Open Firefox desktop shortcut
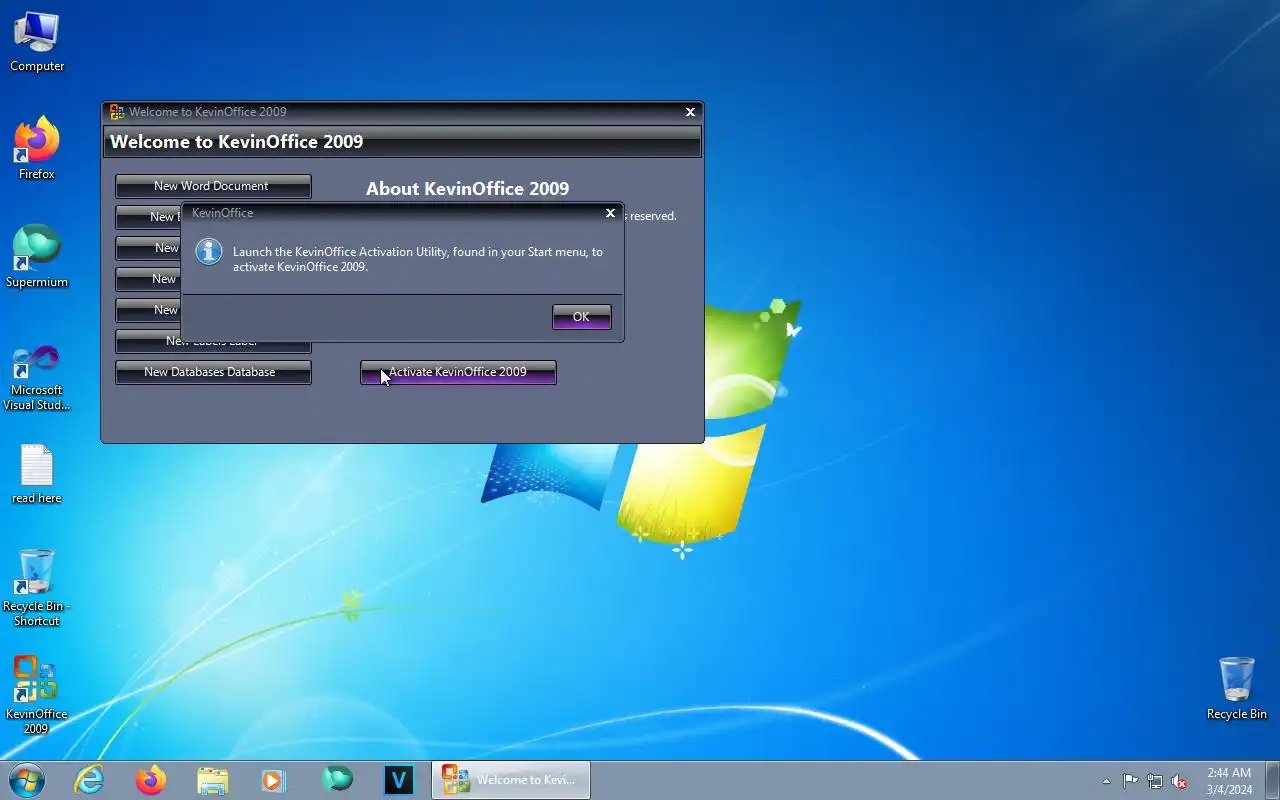The height and width of the screenshot is (800, 1280). tap(37, 149)
